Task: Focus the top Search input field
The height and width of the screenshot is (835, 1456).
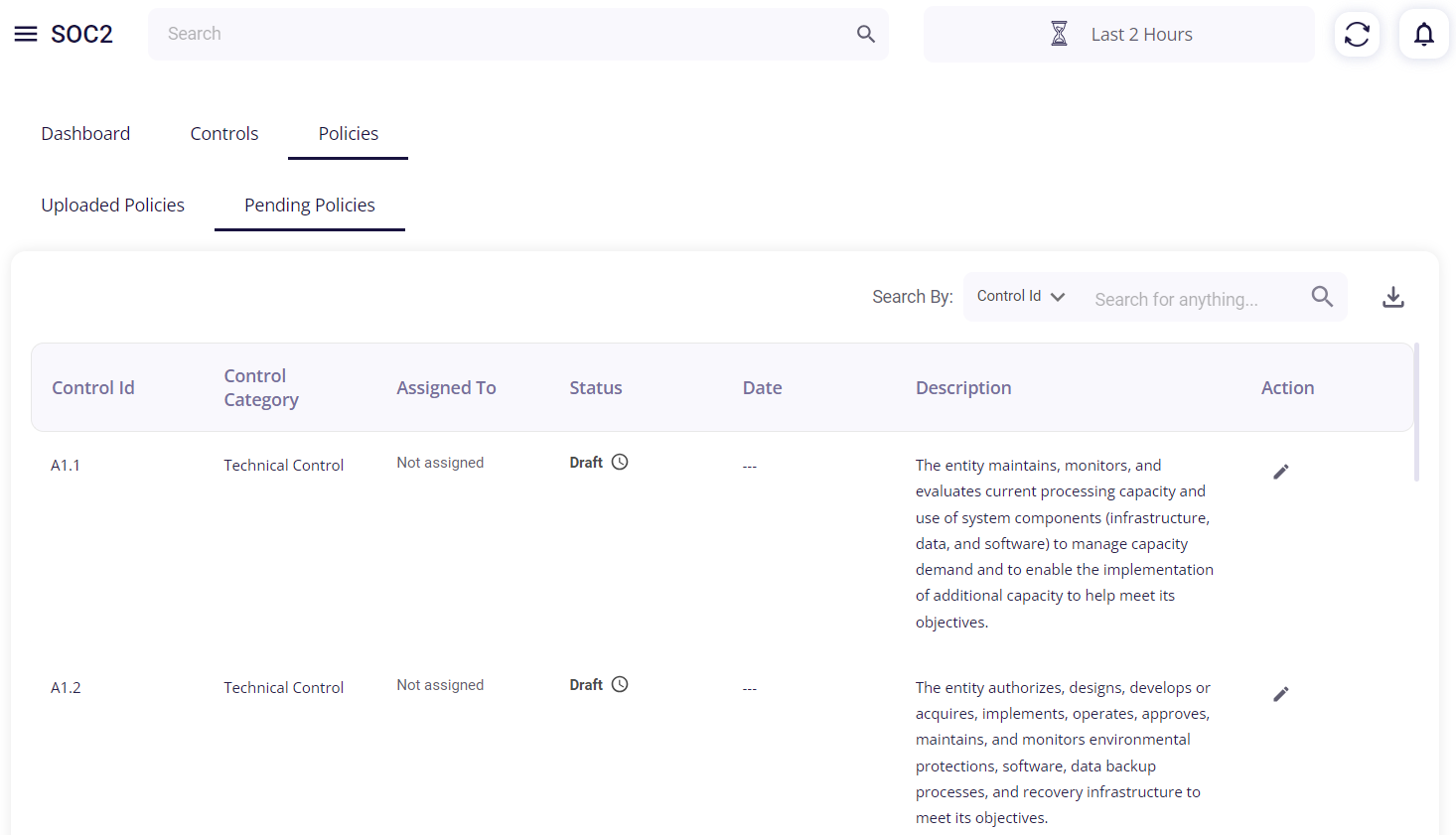Action: click(518, 34)
